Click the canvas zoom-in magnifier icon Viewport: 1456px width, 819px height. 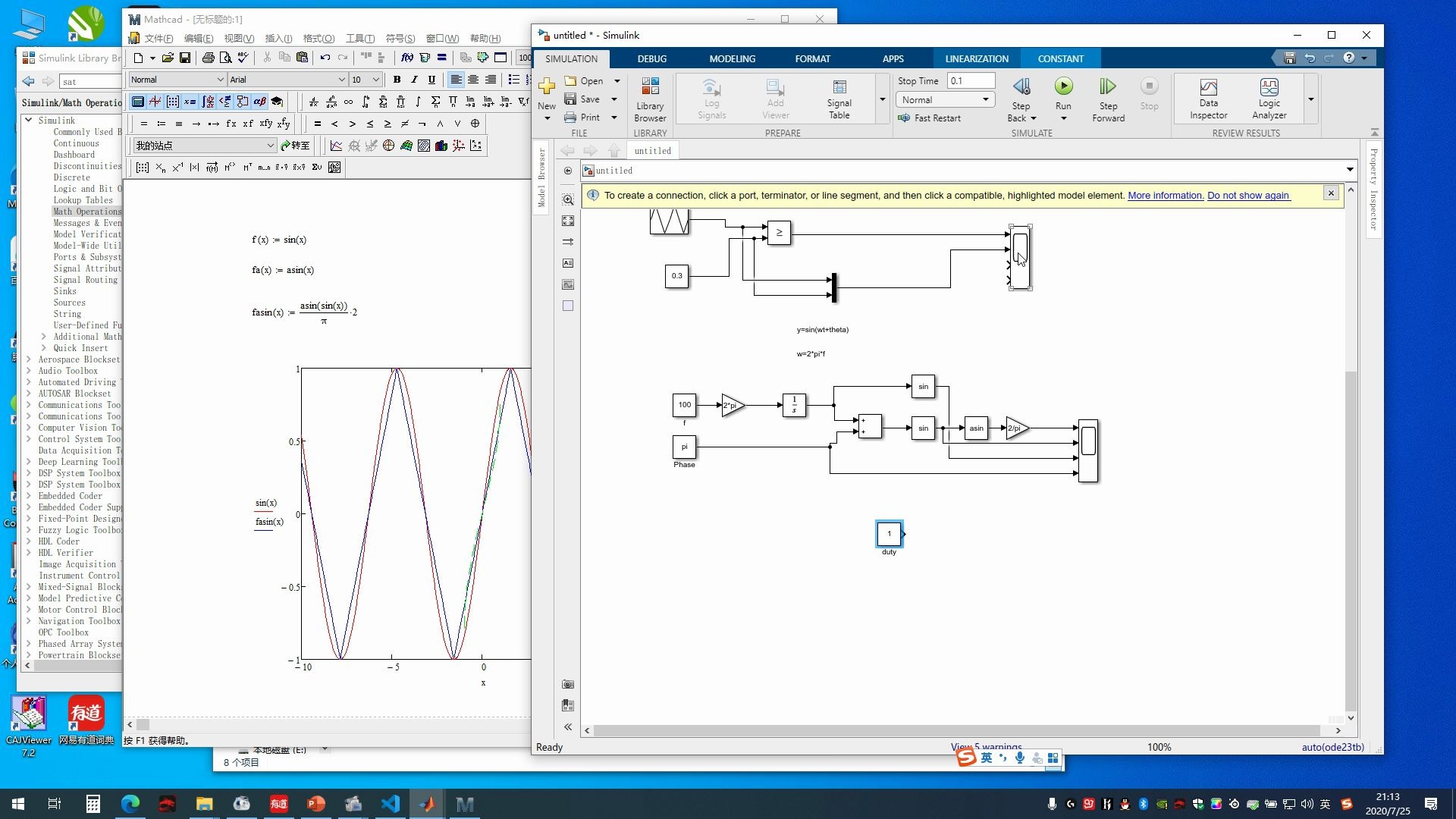568,200
